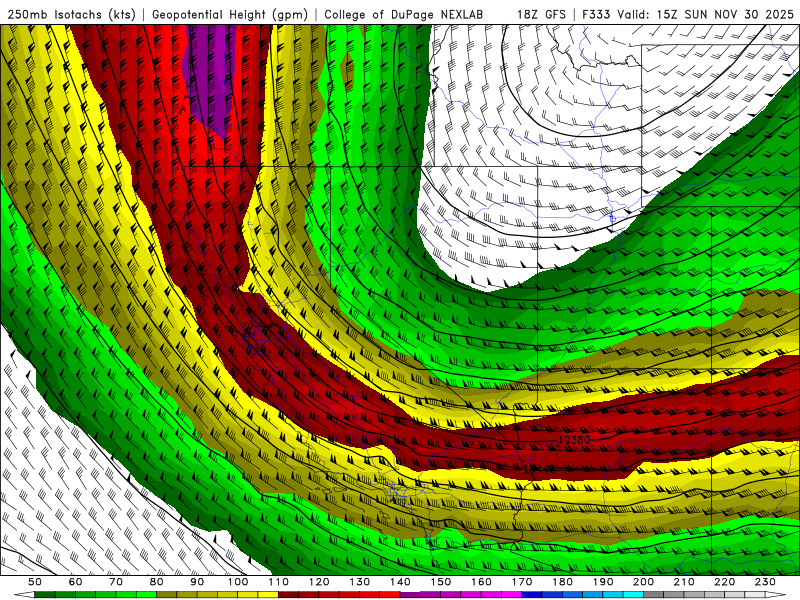The height and width of the screenshot is (600, 800).
Task: Click the 220 value on the color scale
Action: (x=724, y=582)
